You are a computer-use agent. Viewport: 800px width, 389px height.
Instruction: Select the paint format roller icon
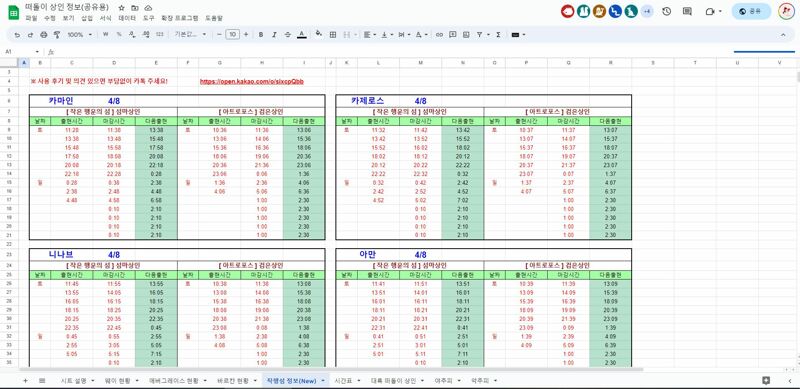(x=56, y=35)
